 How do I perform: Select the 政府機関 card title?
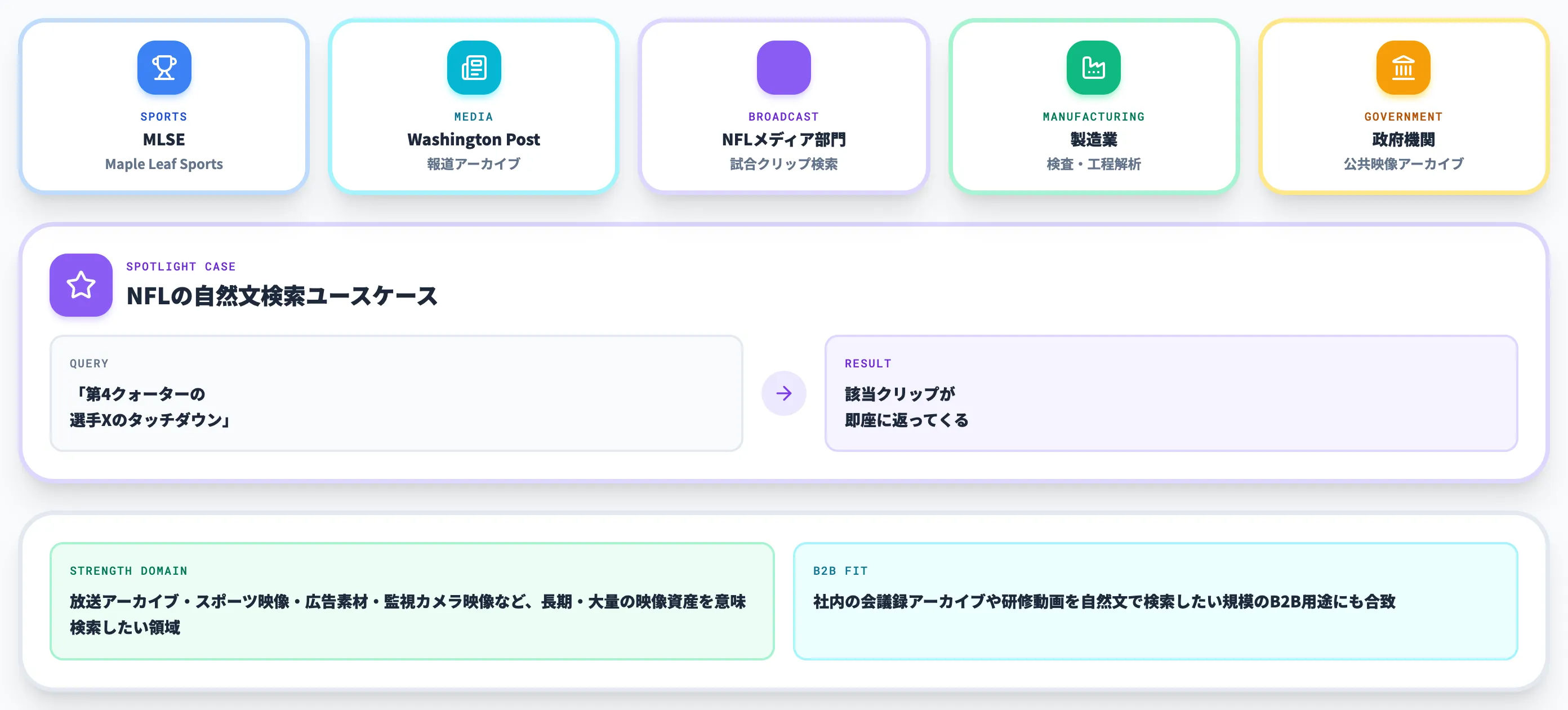[x=1403, y=139]
